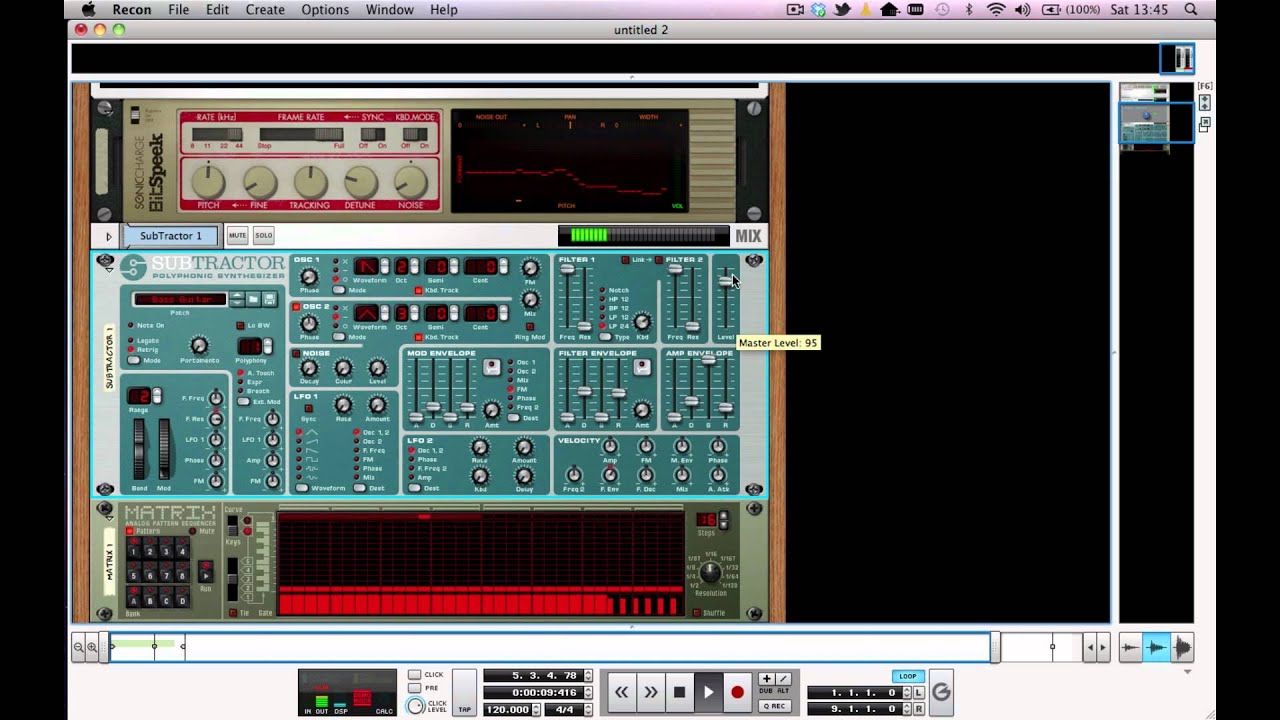This screenshot has height=720, width=1280.
Task: Open the Options menu
Action: coord(325,10)
